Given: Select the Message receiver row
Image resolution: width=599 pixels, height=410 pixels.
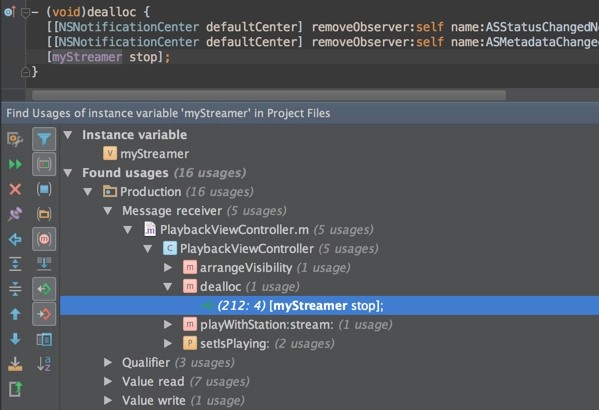Looking at the screenshot, I should [x=329, y=211].
